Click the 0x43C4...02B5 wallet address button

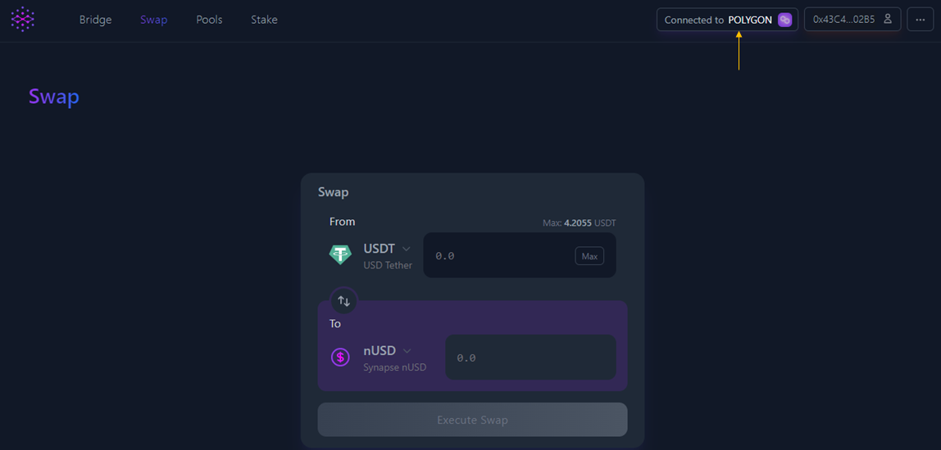click(x=843, y=20)
